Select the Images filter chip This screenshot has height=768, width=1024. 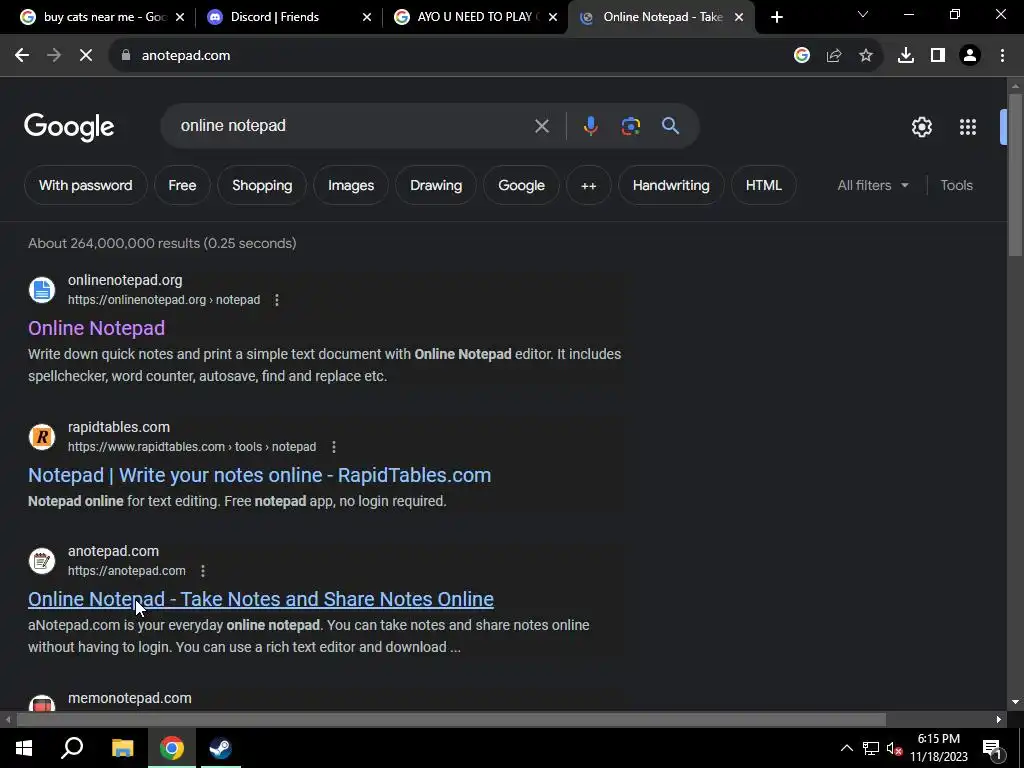[x=351, y=185]
